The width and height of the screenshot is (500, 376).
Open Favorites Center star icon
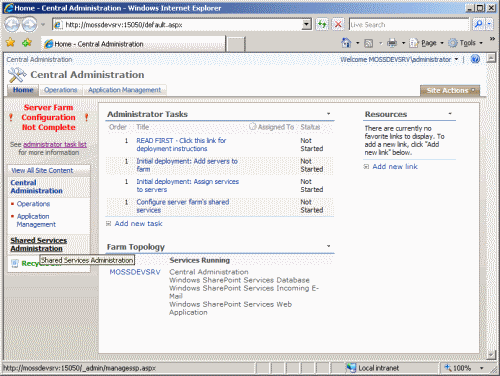pyautogui.click(x=11, y=43)
